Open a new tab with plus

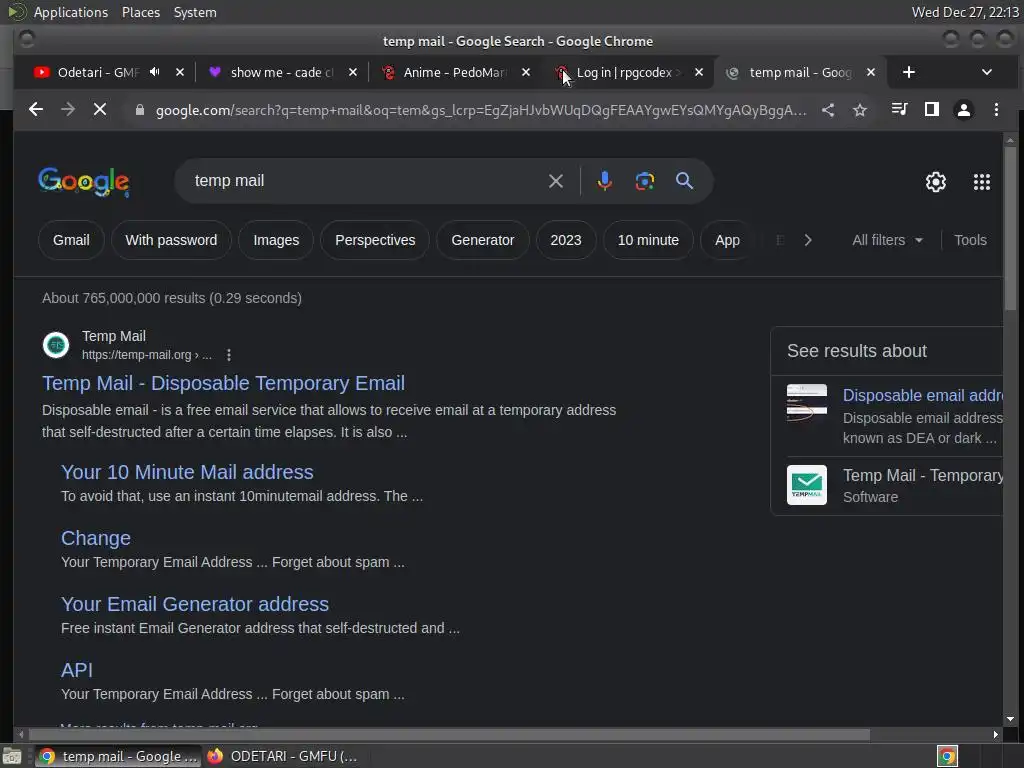point(908,72)
